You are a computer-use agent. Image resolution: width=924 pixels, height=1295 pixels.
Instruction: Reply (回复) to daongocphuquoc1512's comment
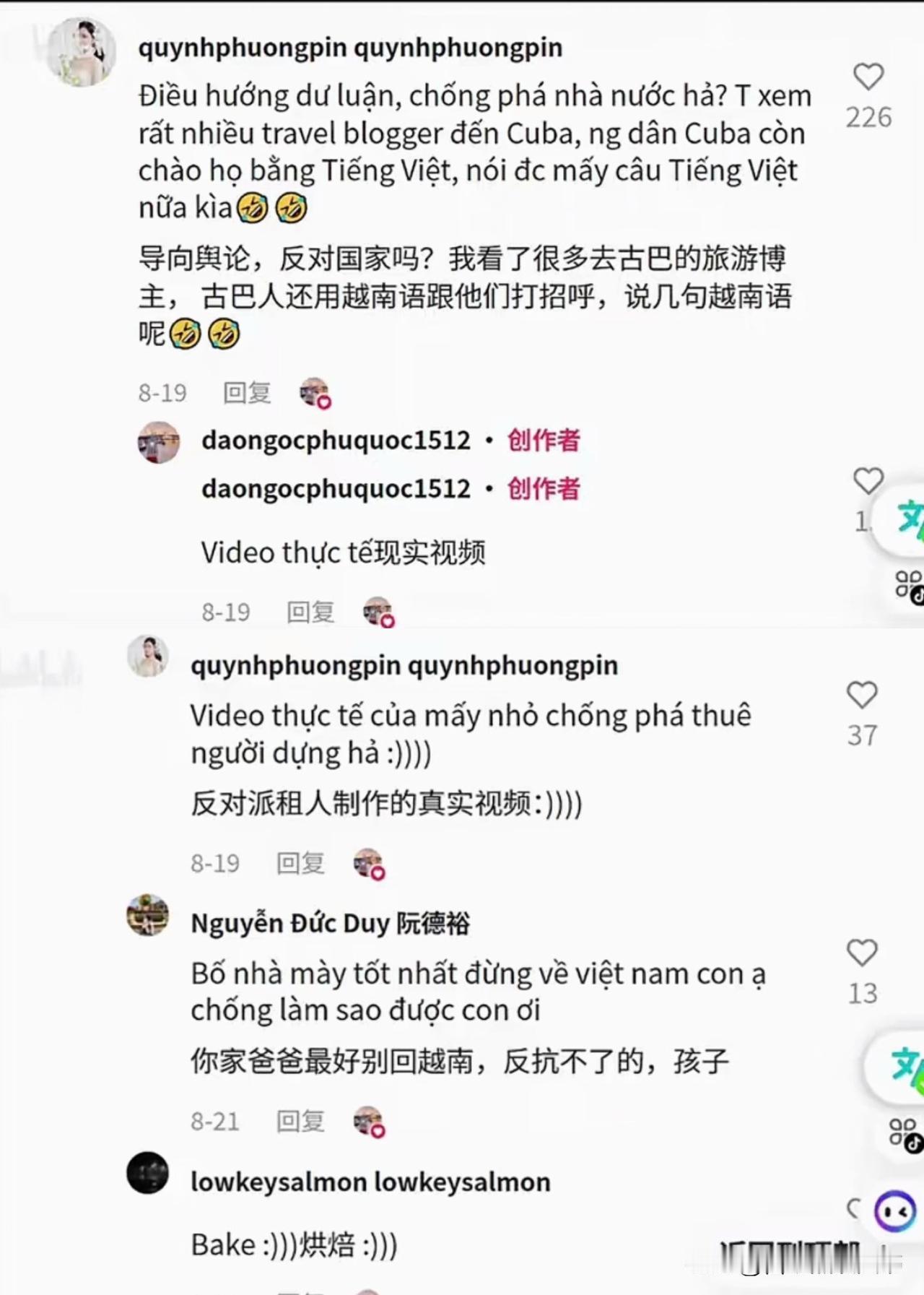310,612
